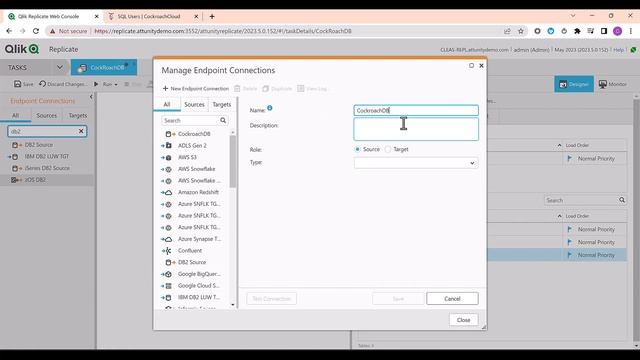Viewport: 640px width, 360px height.
Task: Switch to Targets tab in dialog
Action: (222, 104)
